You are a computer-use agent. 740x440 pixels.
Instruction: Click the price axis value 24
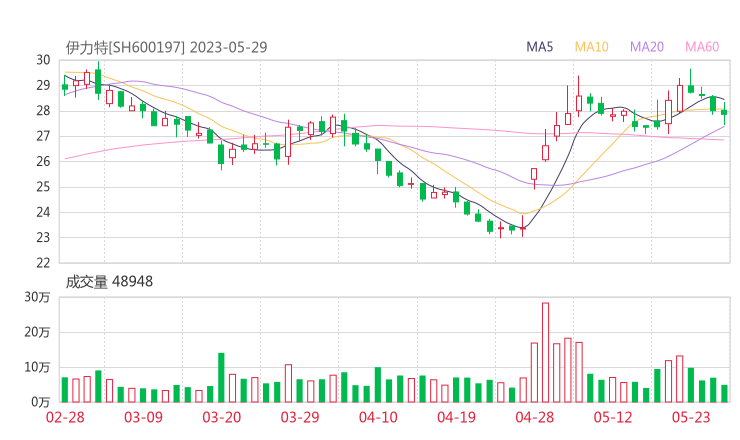point(43,212)
